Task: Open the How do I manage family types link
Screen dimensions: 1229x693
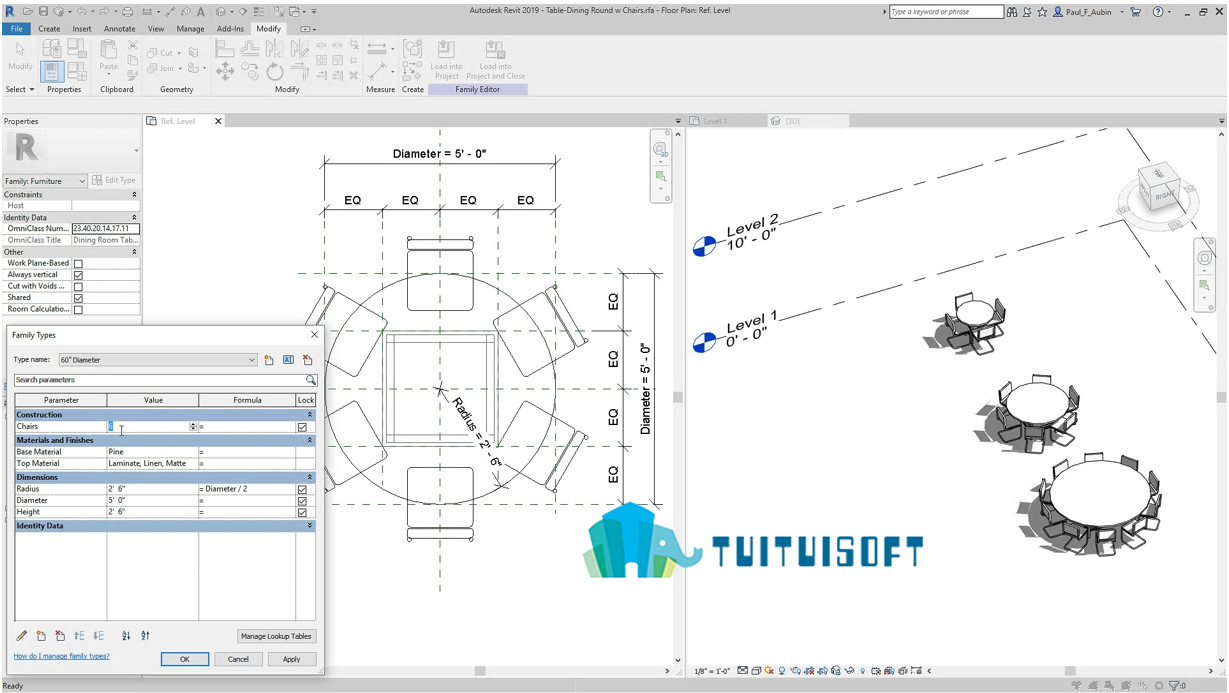Action: (x=62, y=656)
